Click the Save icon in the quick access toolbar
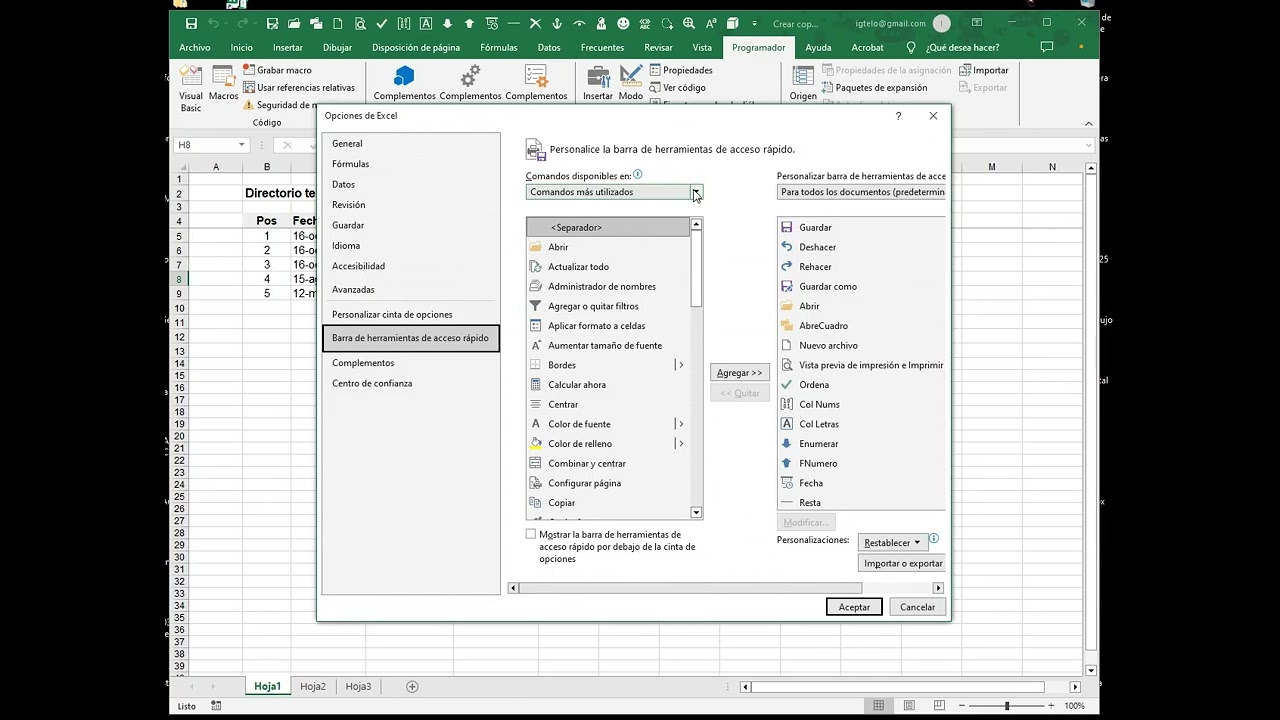This screenshot has height=720, width=1280. tap(191, 23)
